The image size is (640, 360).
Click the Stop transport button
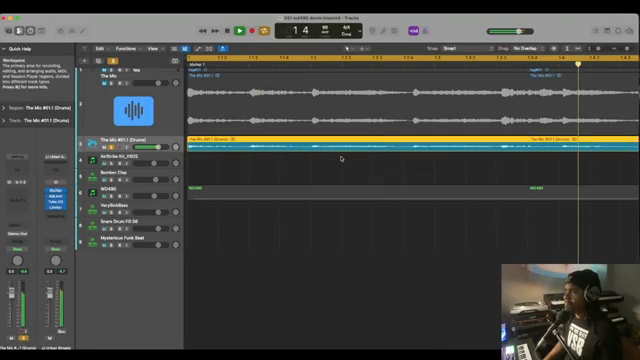pyautogui.click(x=227, y=31)
